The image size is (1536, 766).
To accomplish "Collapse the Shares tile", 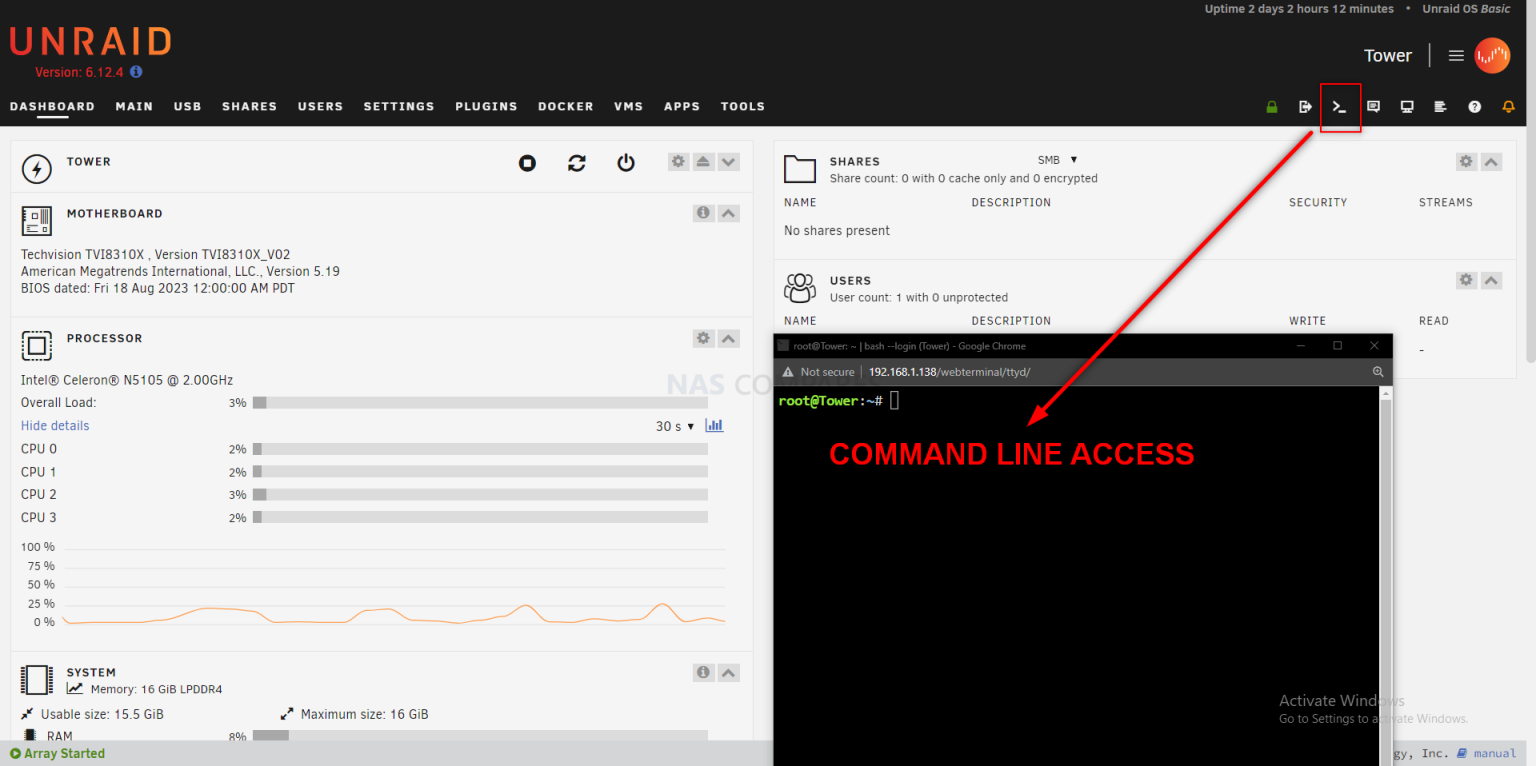I will [1491, 161].
